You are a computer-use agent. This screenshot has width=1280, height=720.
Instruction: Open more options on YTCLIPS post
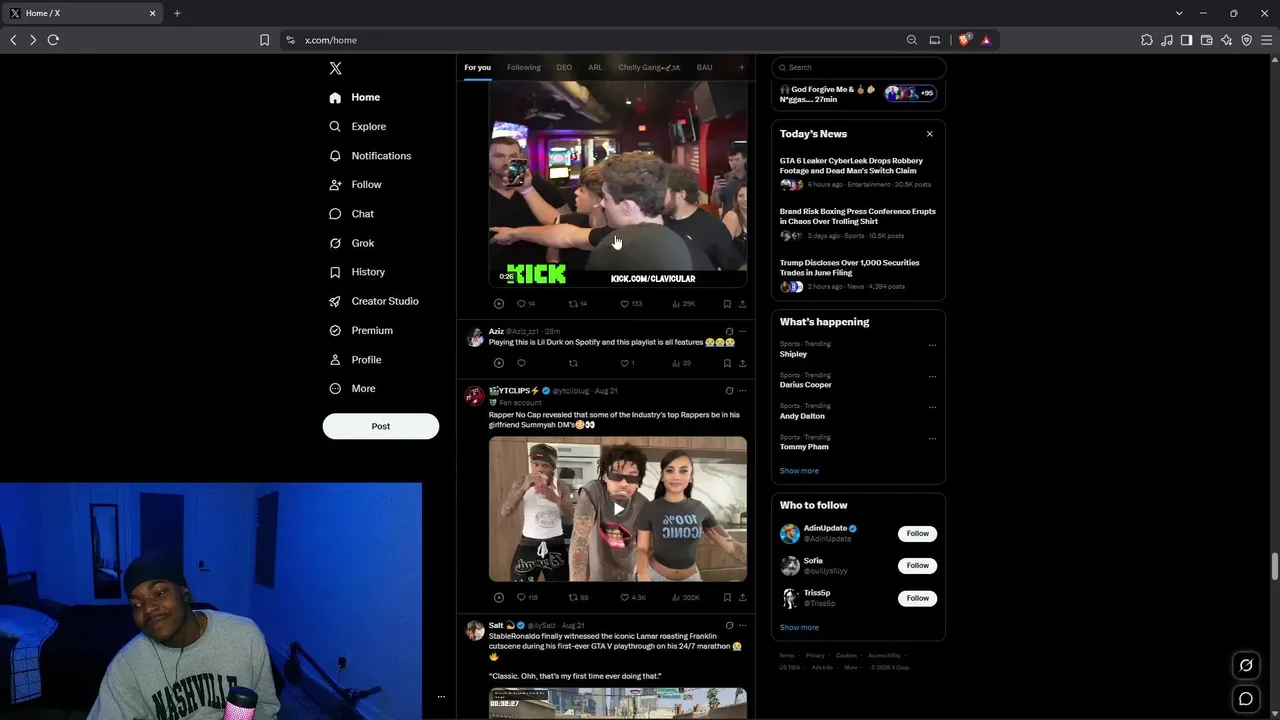[x=742, y=391]
